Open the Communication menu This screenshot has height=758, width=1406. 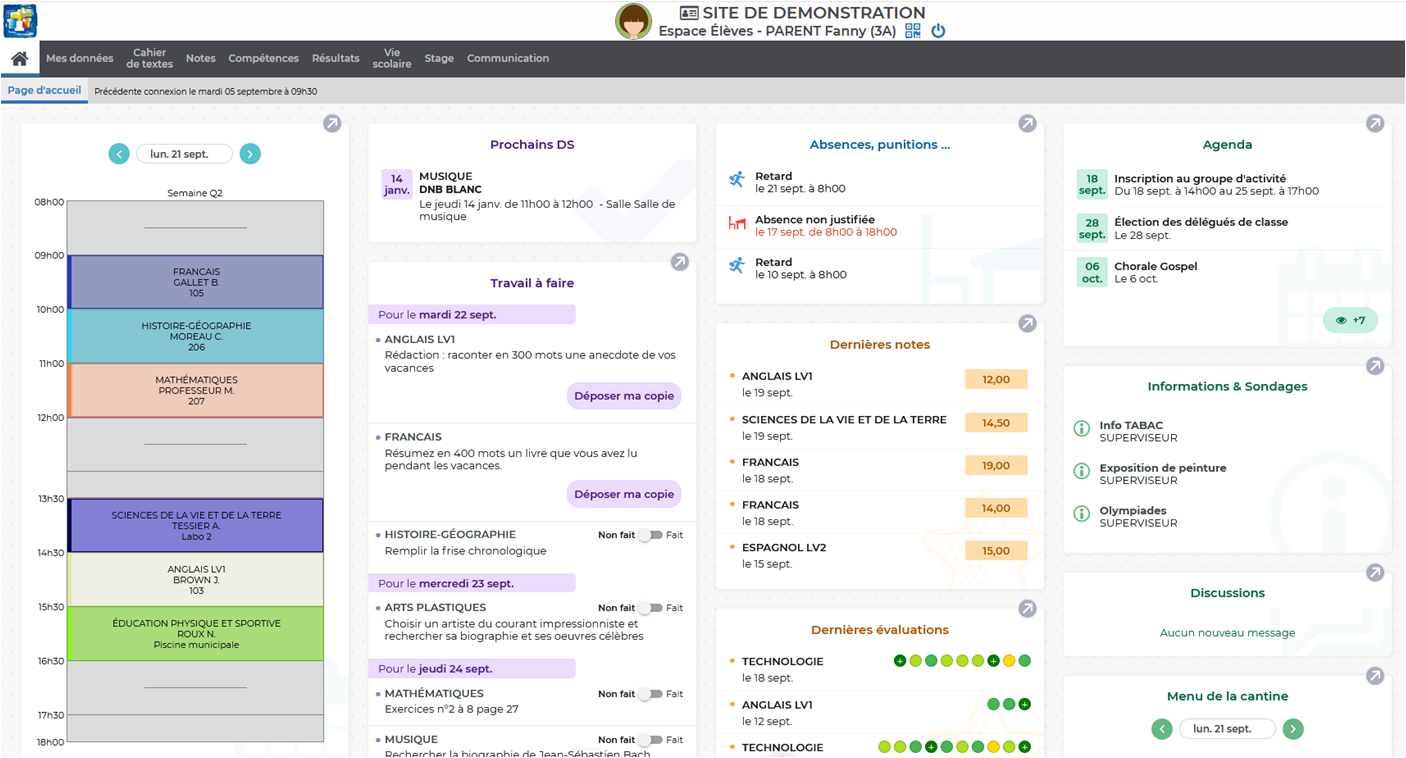pyautogui.click(x=508, y=58)
